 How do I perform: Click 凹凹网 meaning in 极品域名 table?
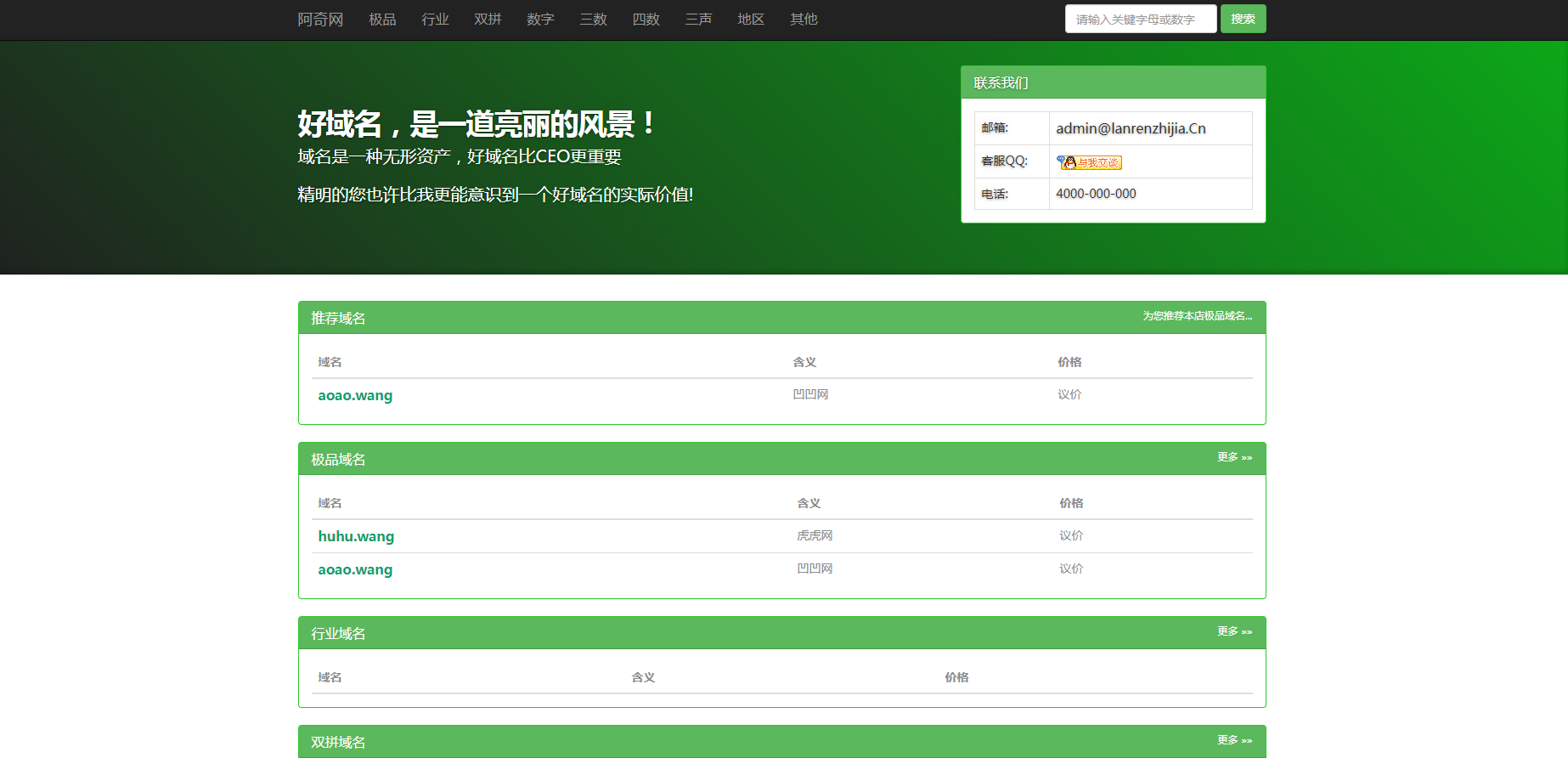tap(815, 568)
